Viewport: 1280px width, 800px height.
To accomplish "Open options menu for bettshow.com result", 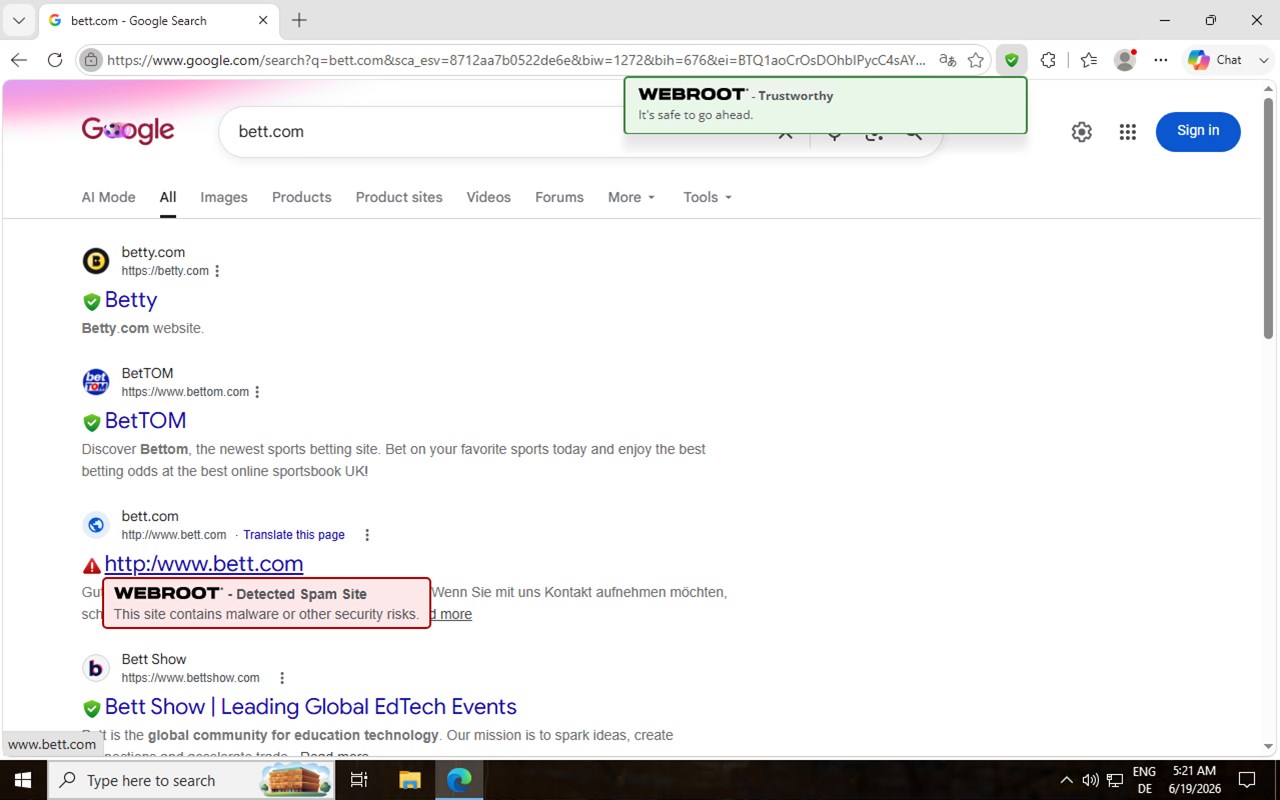I will (282, 678).
